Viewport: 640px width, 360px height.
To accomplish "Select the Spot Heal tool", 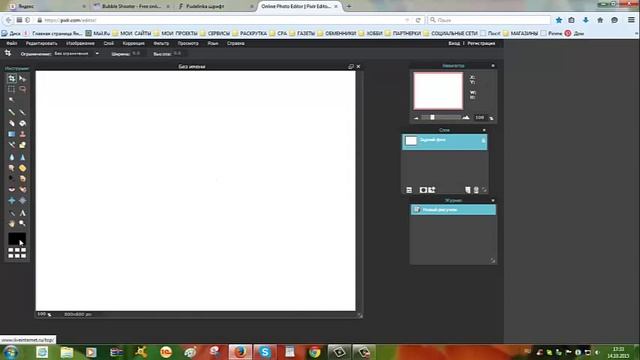I will pos(22,190).
